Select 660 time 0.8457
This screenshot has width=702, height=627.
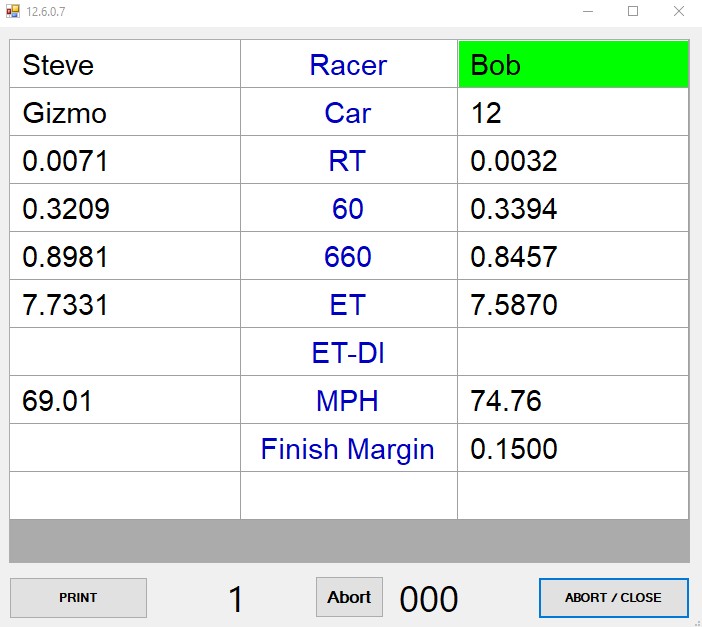573,256
